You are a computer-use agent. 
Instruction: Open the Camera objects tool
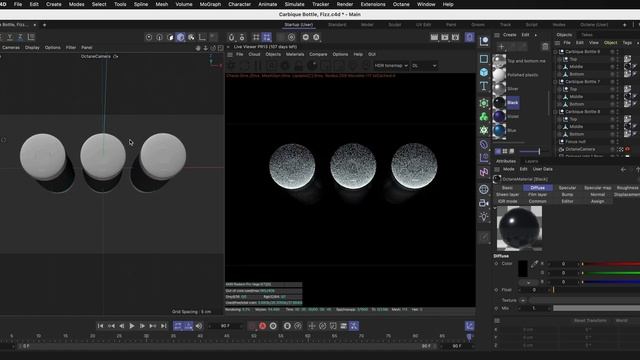(484, 203)
